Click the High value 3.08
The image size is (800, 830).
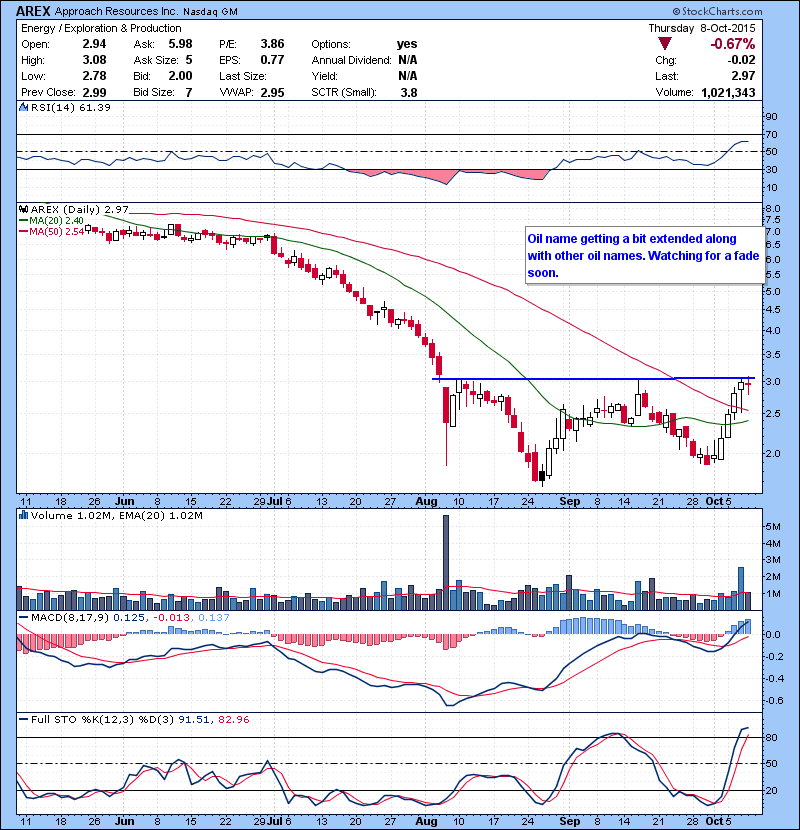94,60
